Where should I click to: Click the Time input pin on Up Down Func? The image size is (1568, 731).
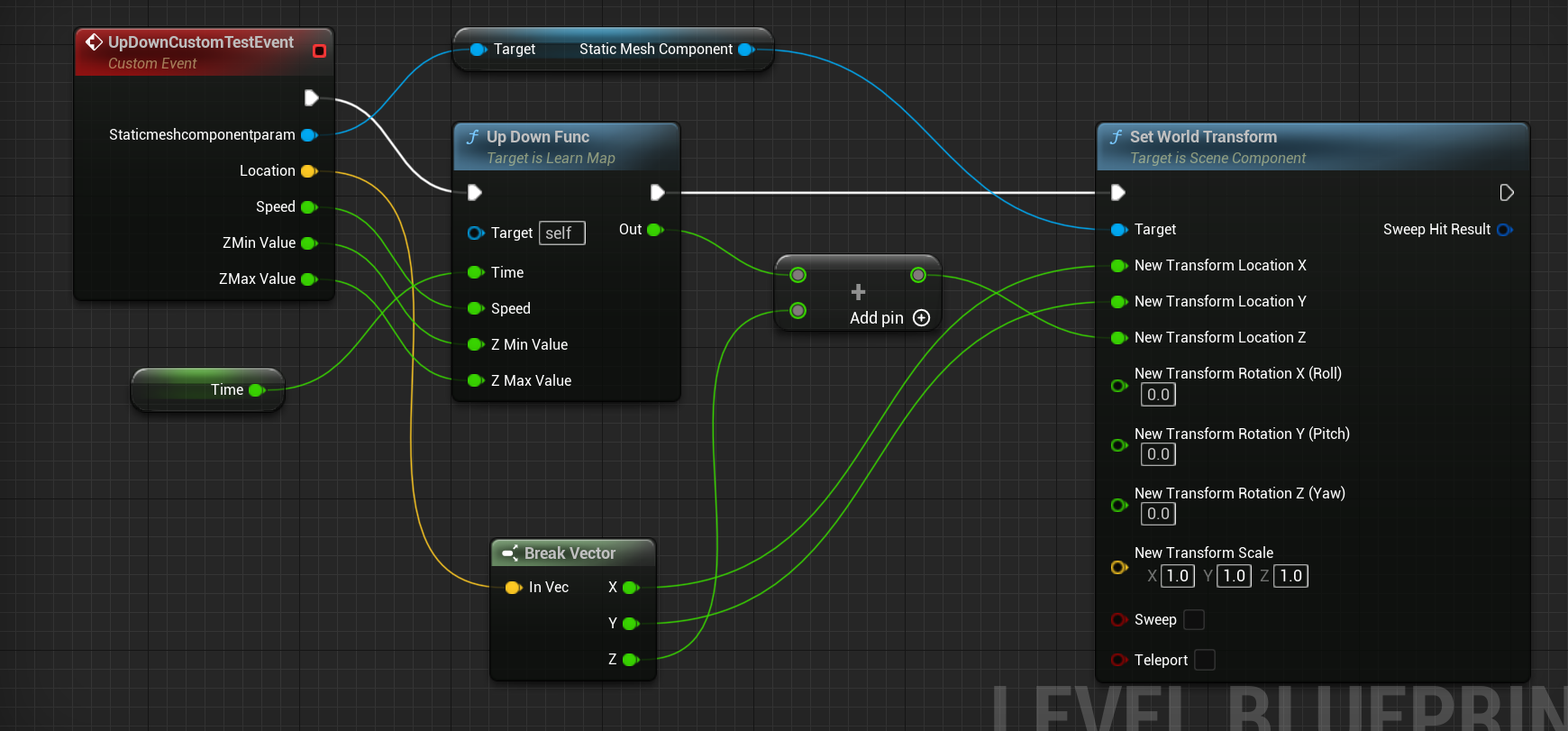(x=476, y=272)
